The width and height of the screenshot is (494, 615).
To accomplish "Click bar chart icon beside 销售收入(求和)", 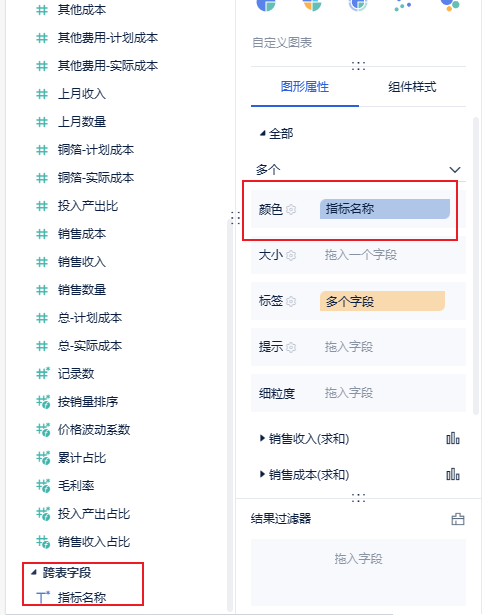I will coord(453,439).
